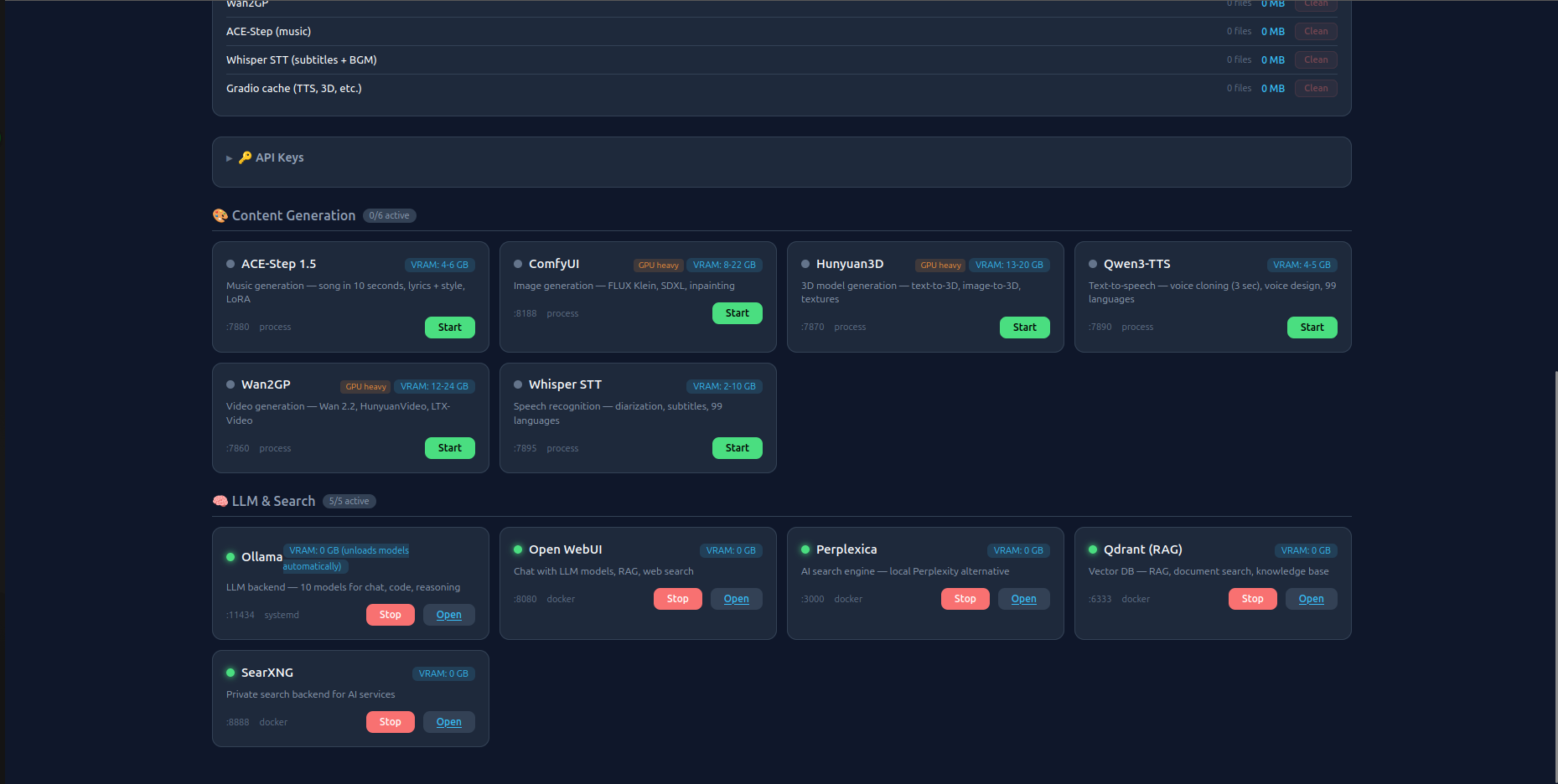Click the Wan2GP gray status dot
The height and width of the screenshot is (784, 1558).
tap(230, 384)
